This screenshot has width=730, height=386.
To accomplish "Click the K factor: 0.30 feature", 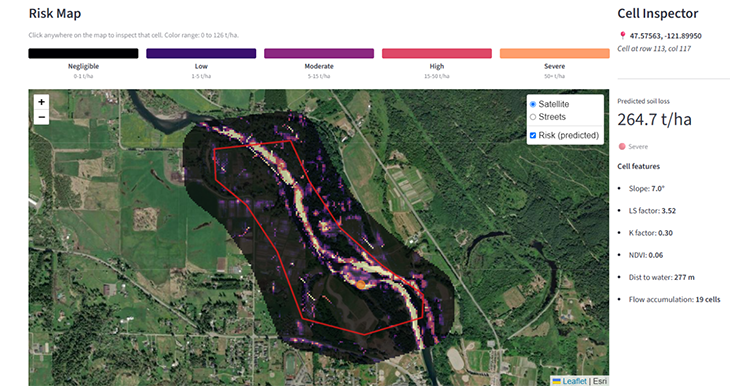I will tap(650, 233).
